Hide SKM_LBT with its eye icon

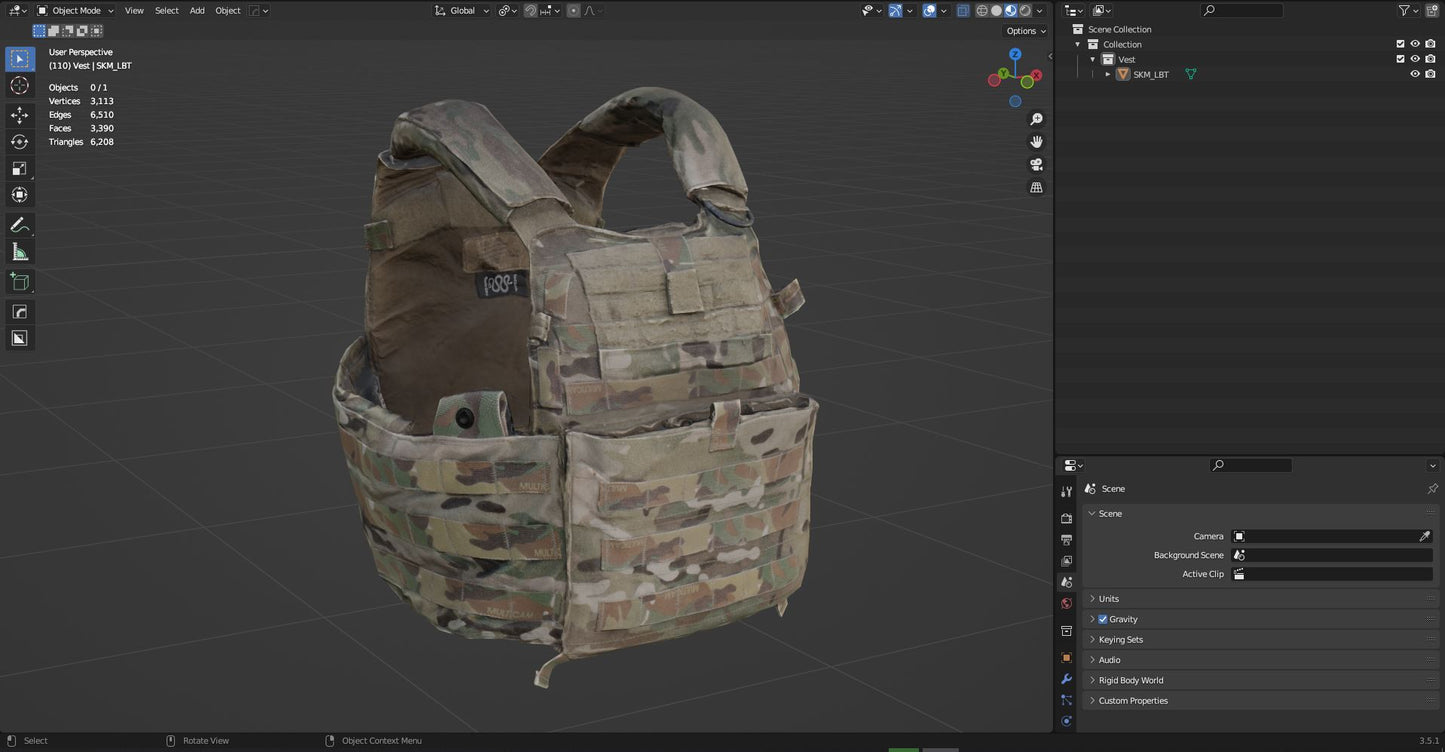click(1414, 74)
